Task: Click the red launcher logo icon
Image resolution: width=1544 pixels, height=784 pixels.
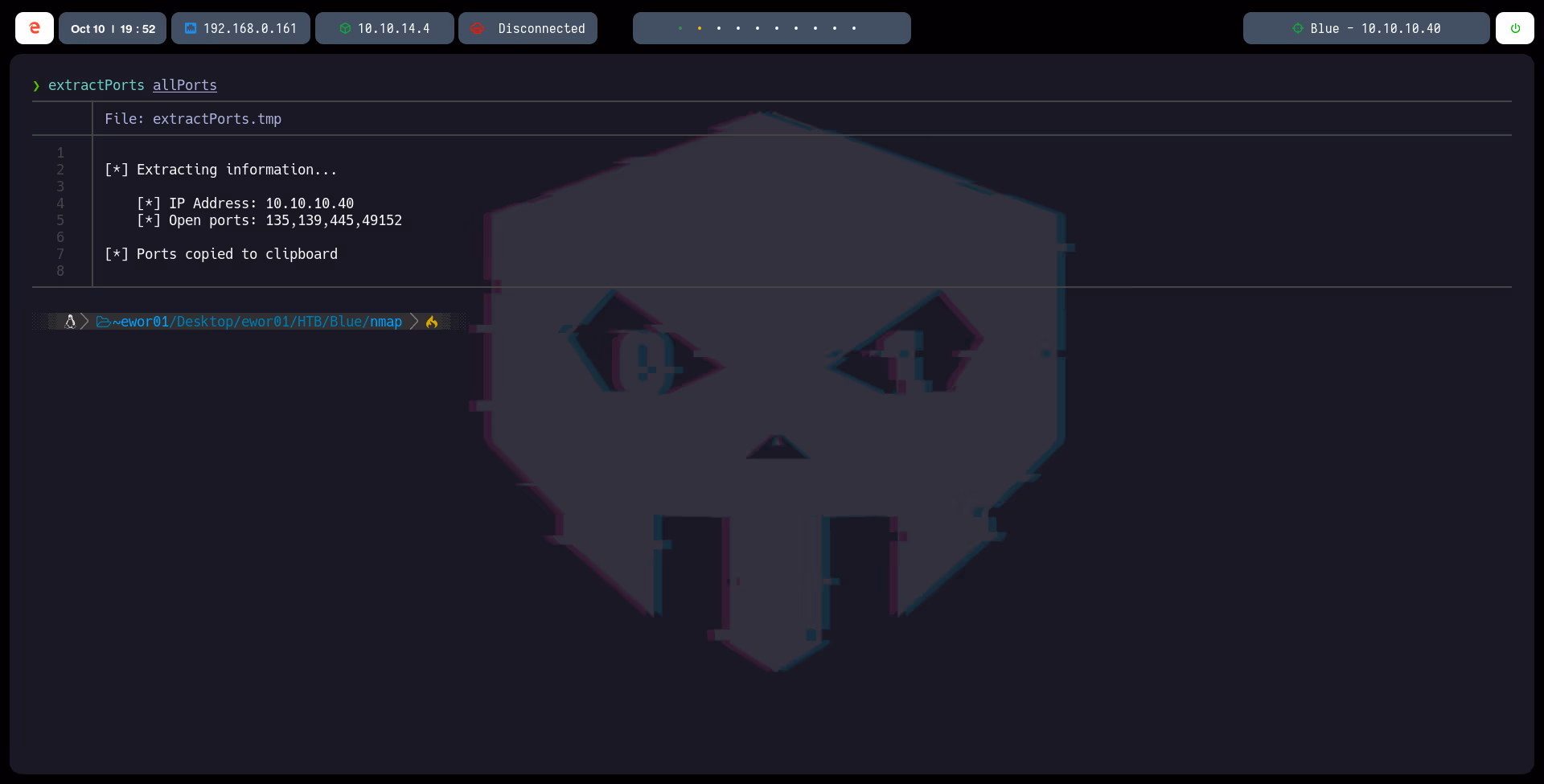Action: click(x=35, y=28)
